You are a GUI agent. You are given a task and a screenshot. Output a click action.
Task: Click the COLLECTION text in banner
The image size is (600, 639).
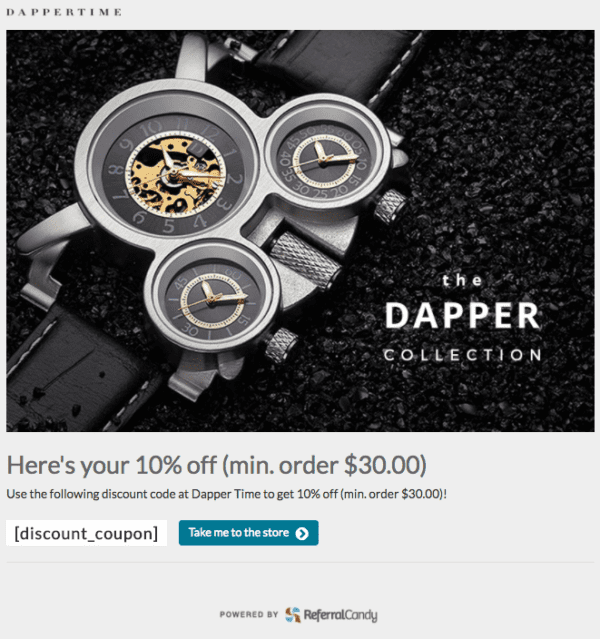[x=463, y=355]
